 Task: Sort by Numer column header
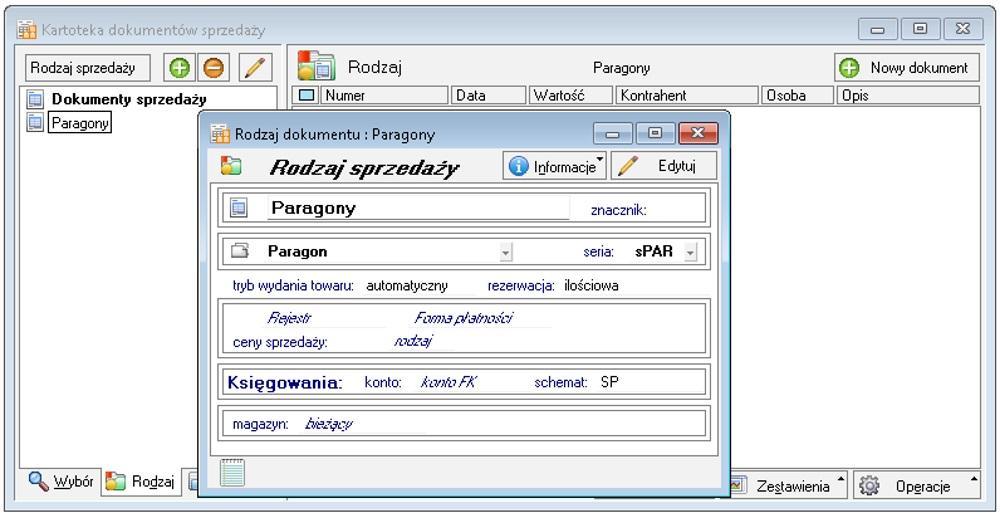pyautogui.click(x=385, y=95)
